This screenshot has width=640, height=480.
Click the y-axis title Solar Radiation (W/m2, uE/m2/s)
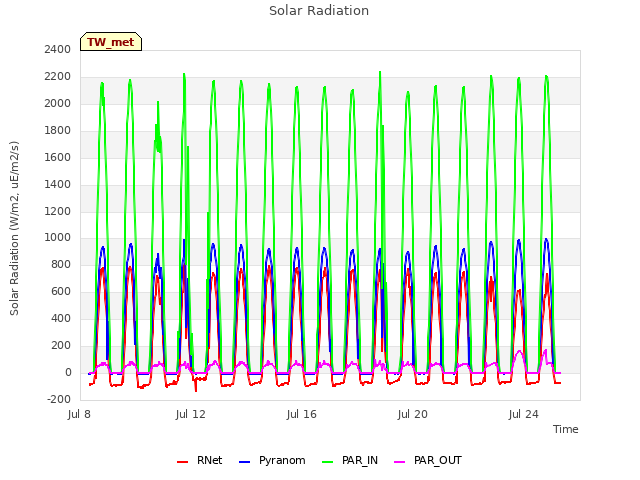point(14,228)
